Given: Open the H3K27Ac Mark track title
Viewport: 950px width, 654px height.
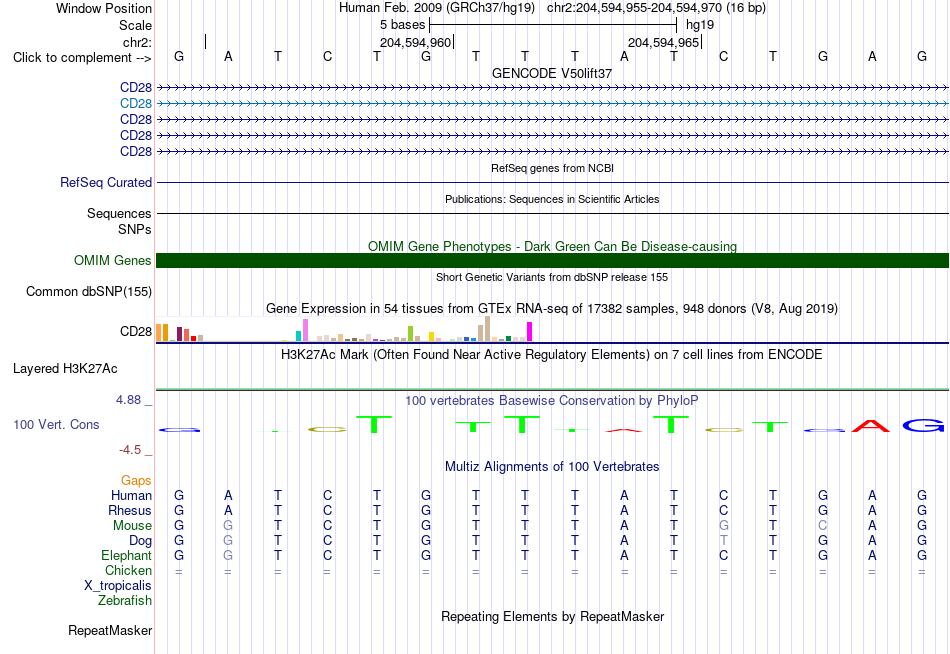Looking at the screenshot, I should point(552,355).
